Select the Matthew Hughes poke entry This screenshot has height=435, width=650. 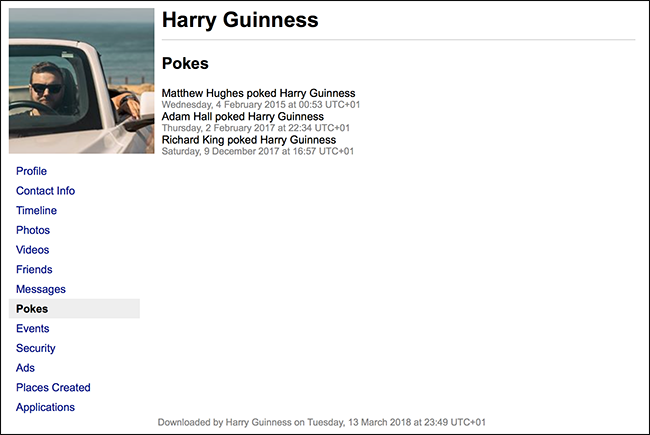point(258,94)
